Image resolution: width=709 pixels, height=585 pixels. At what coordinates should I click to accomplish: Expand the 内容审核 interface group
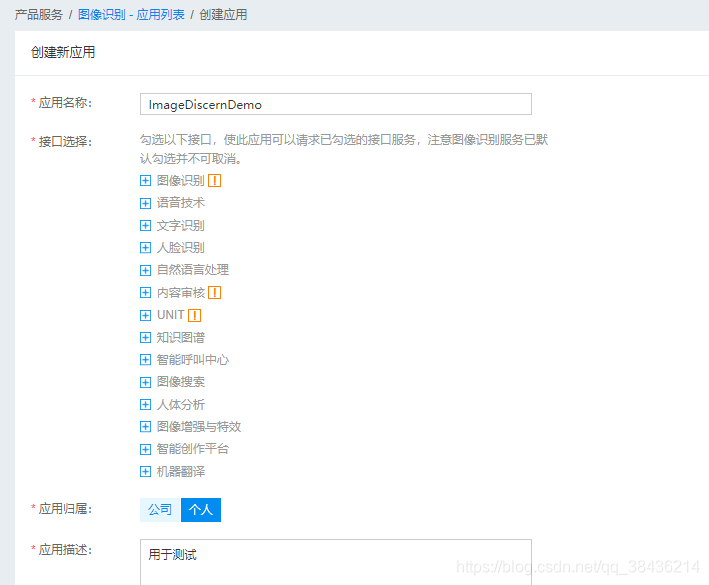(x=145, y=292)
